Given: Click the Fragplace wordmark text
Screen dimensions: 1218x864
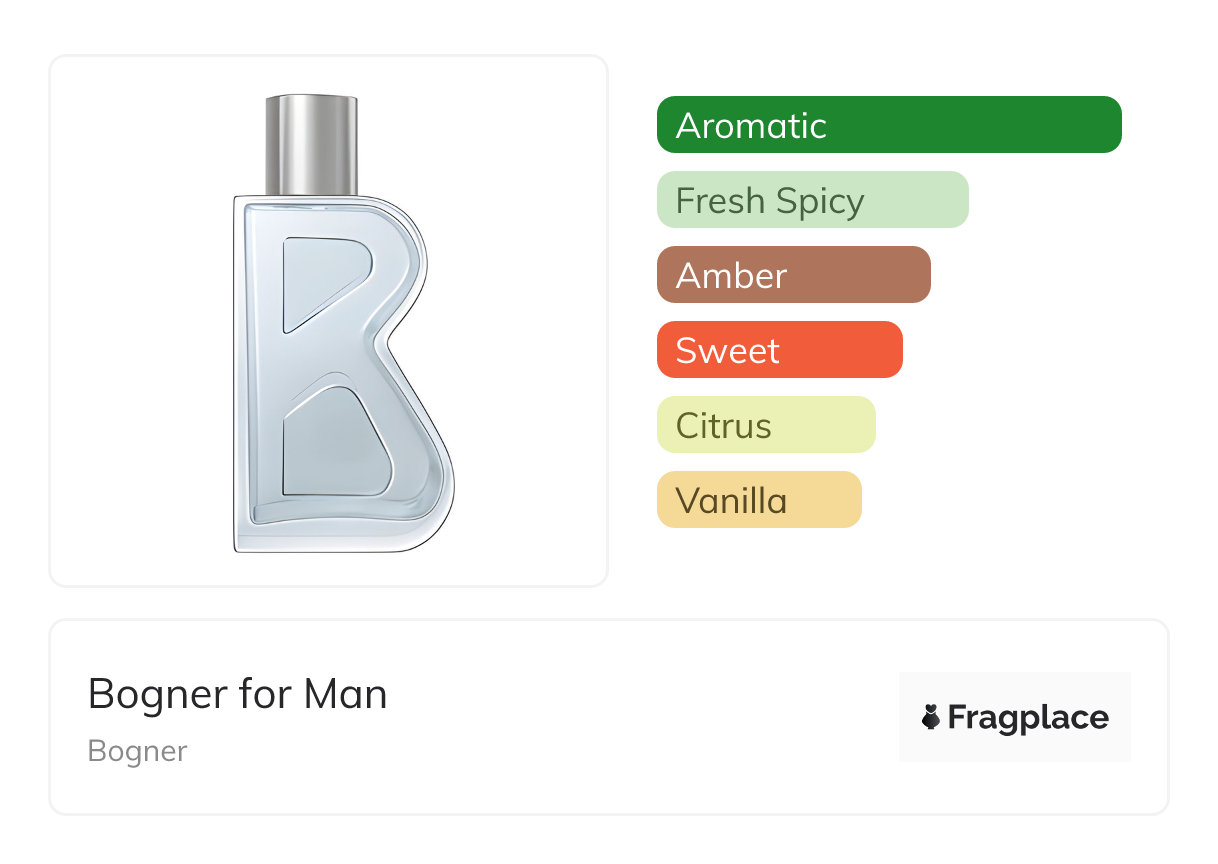Looking at the screenshot, I should point(1028,717).
